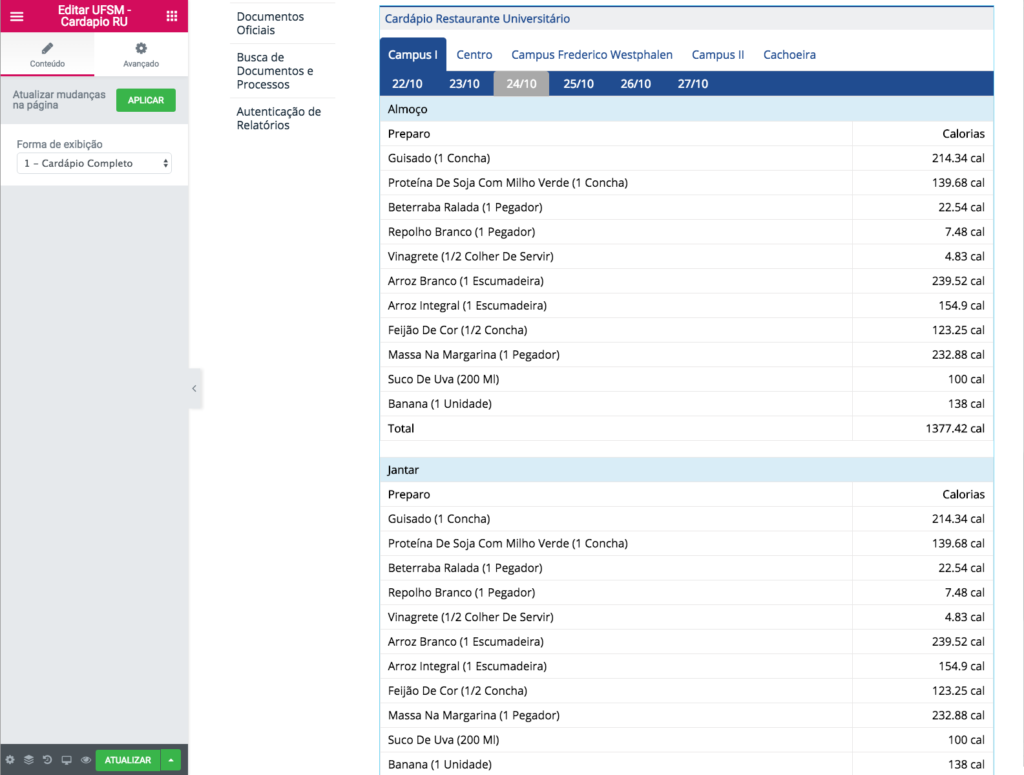Collapse the editor panel with arrow handle

click(x=194, y=388)
